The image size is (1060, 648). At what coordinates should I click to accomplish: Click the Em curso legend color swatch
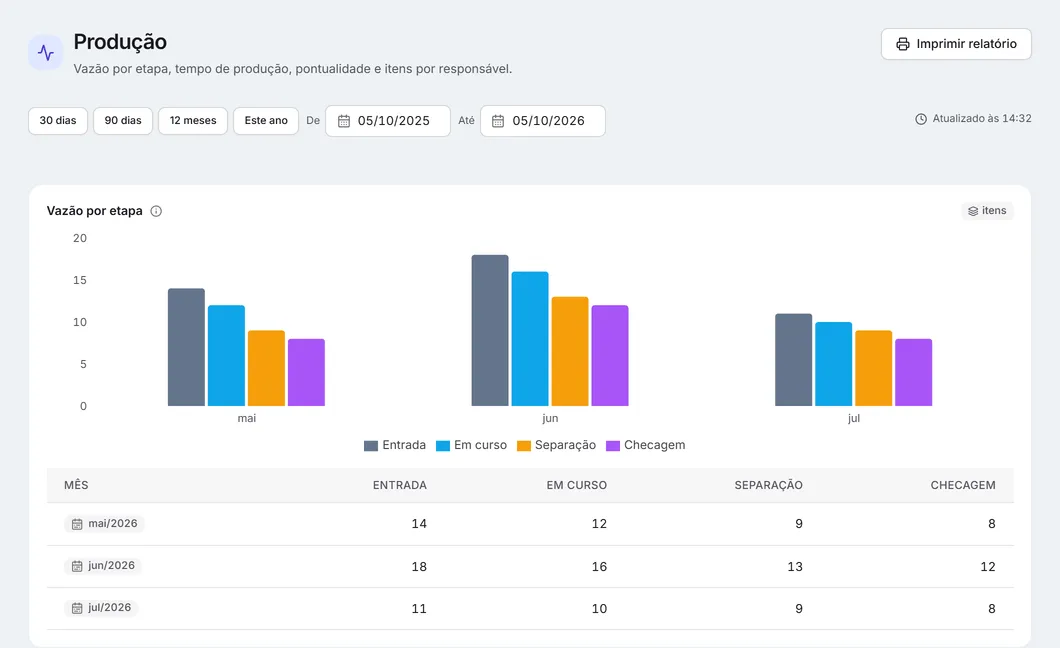click(x=443, y=445)
